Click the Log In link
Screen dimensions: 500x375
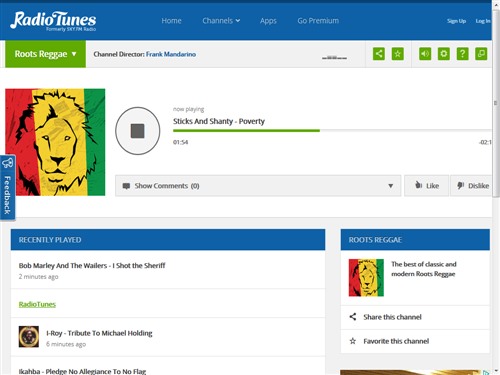point(483,21)
